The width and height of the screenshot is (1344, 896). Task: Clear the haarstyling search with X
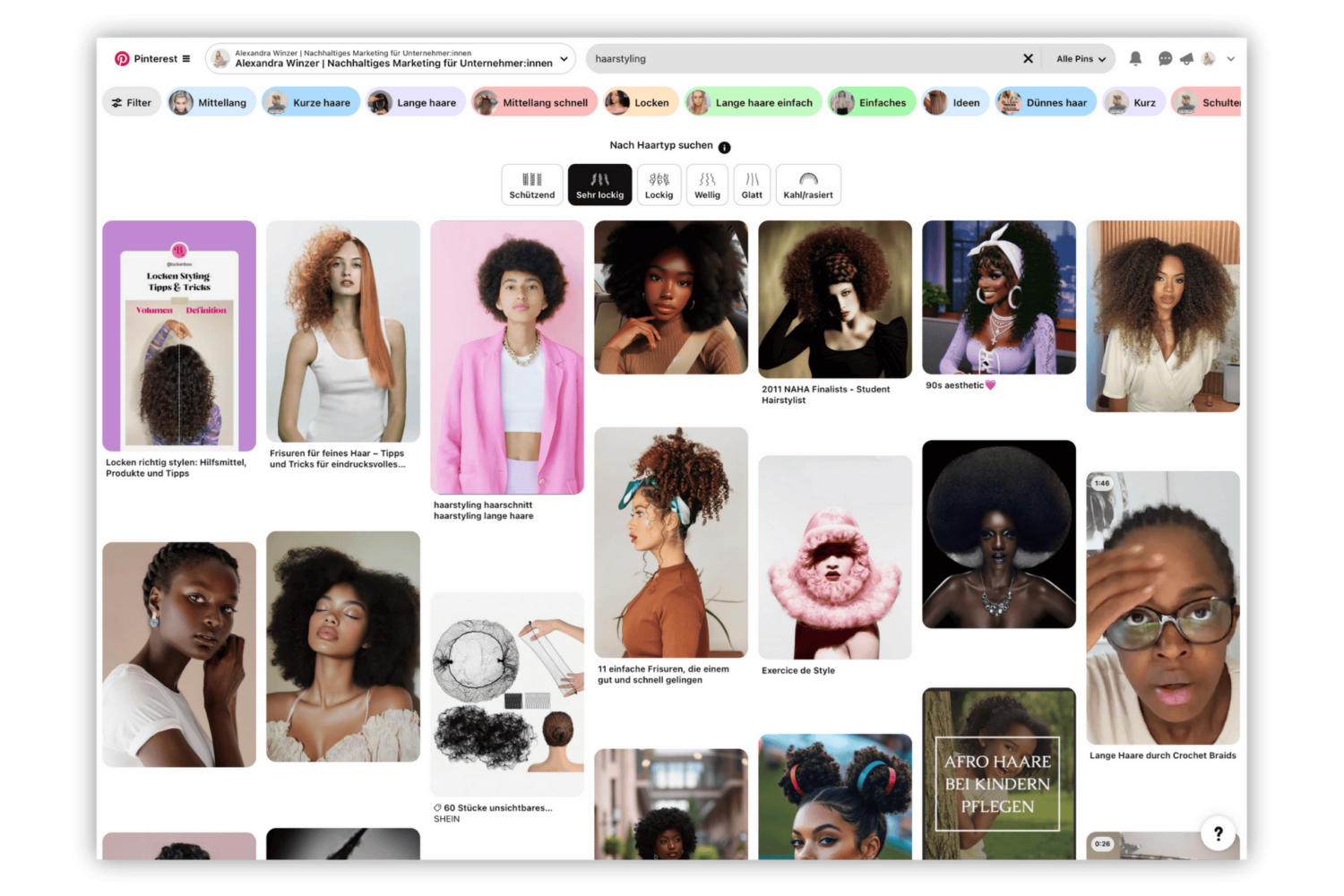pyautogui.click(x=1028, y=59)
